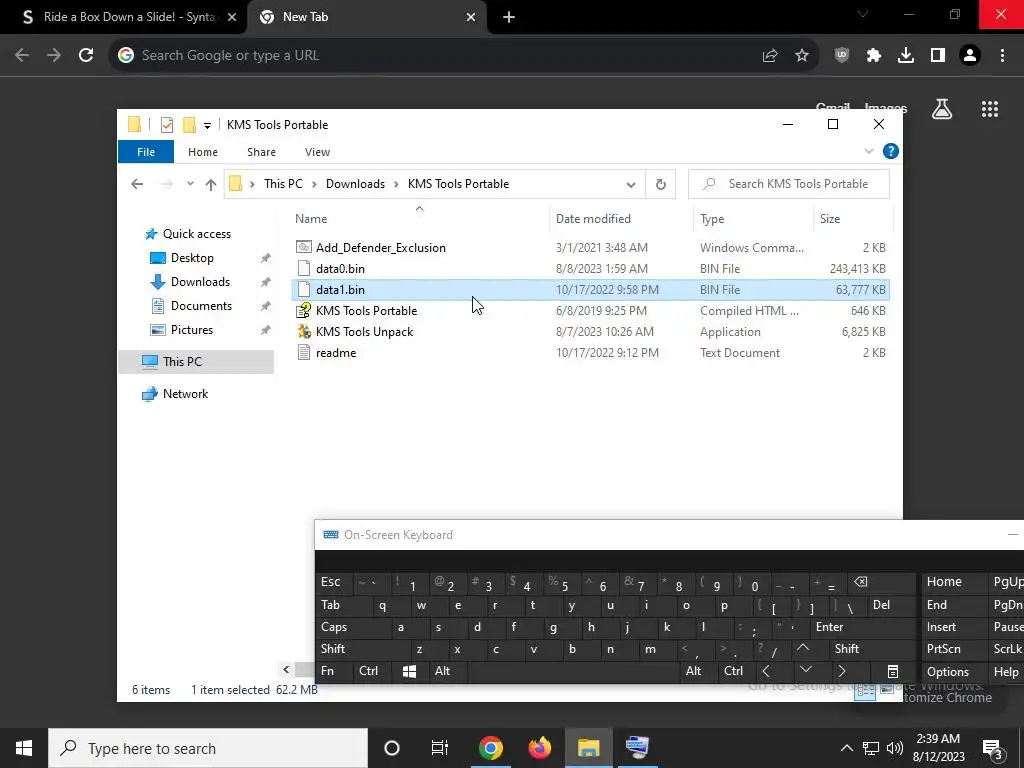Open Cortana circle on taskbar
Image resolution: width=1024 pixels, height=768 pixels.
pyautogui.click(x=392, y=748)
